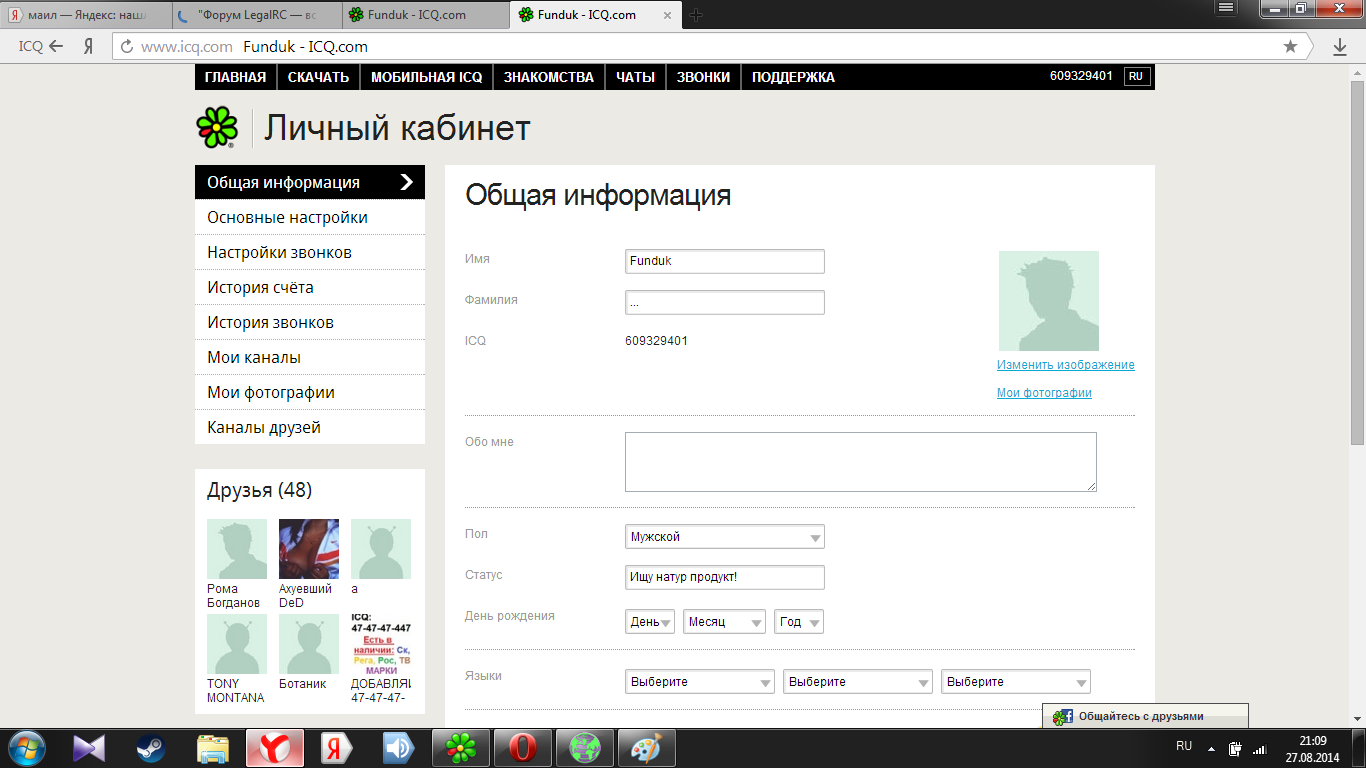Image resolution: width=1366 pixels, height=768 pixels.
Task: Select История счёта in sidebar
Action: 310,287
